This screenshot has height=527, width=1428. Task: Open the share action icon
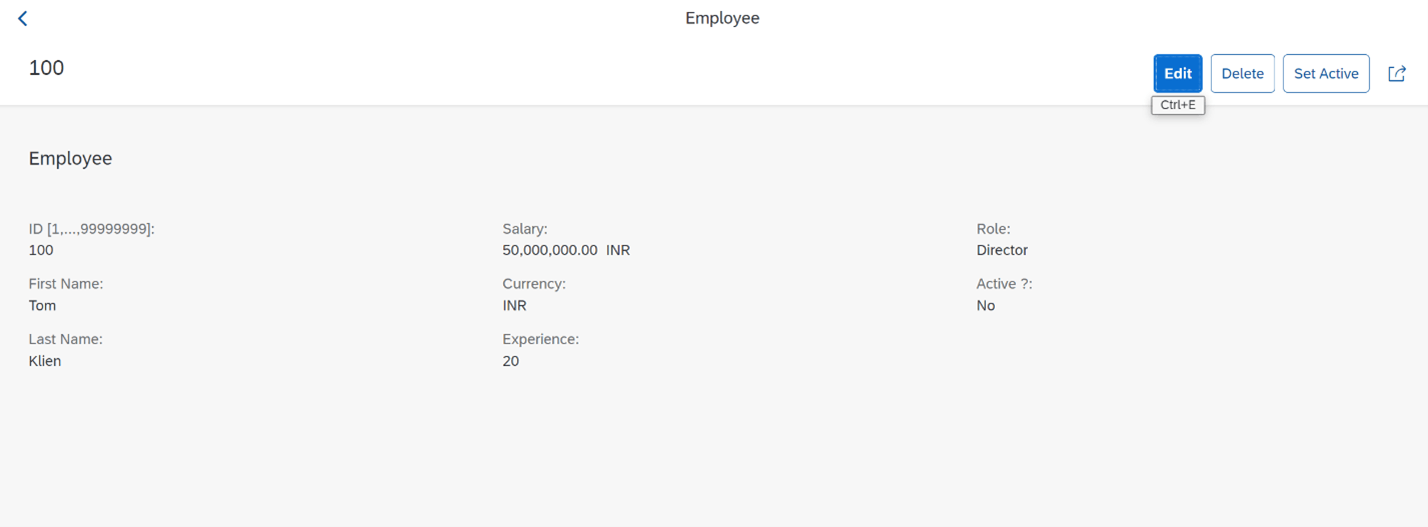point(1397,73)
